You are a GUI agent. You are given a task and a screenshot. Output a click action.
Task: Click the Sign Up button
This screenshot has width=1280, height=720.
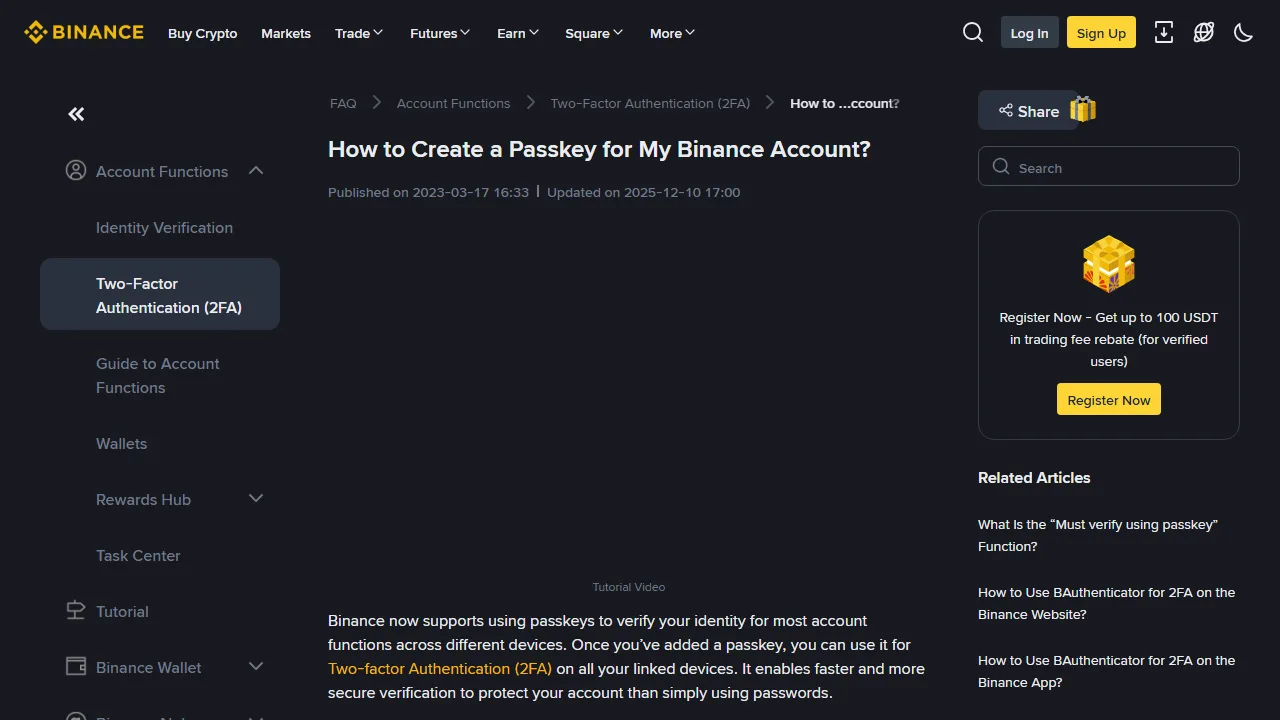click(1101, 33)
